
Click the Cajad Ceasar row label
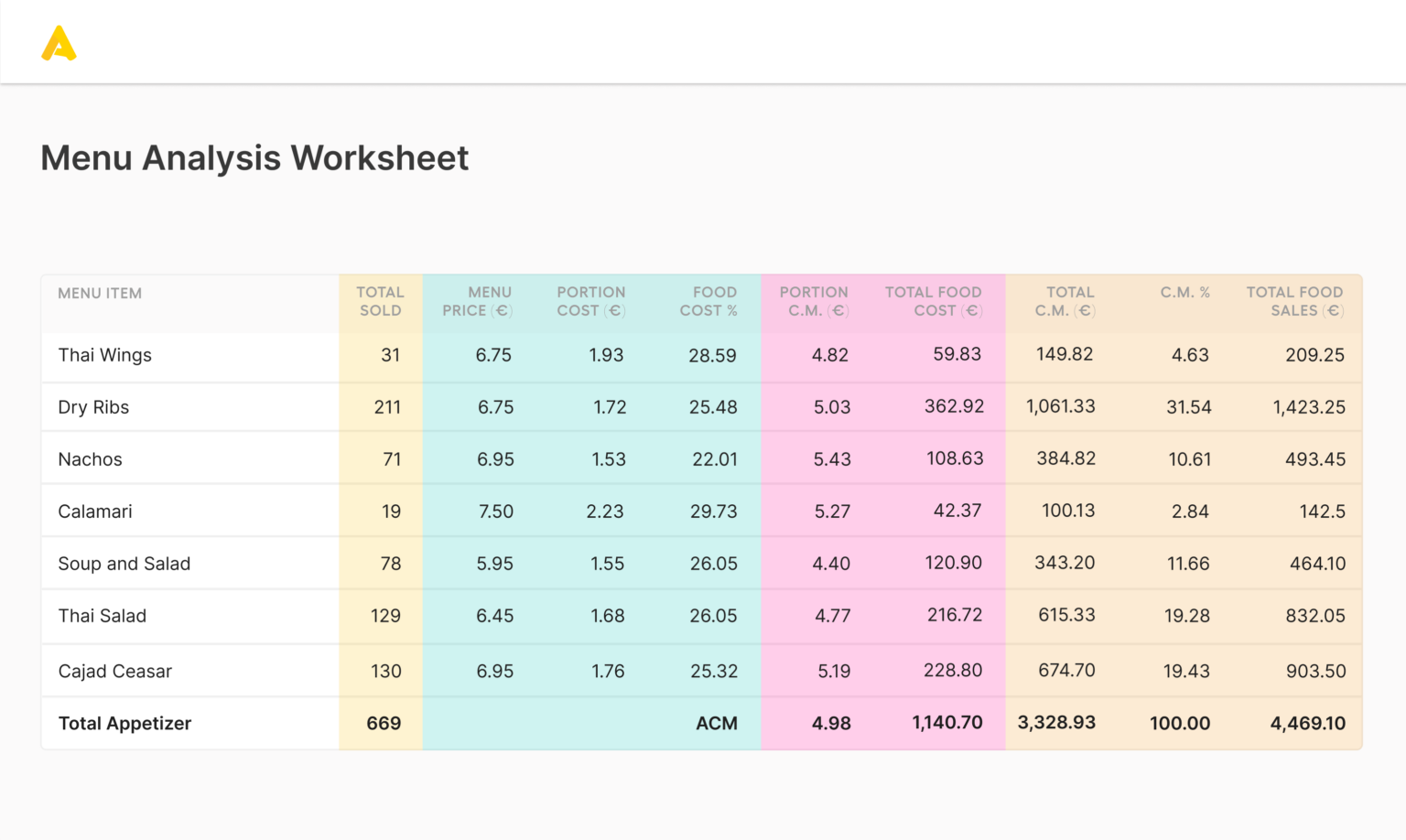click(x=115, y=671)
